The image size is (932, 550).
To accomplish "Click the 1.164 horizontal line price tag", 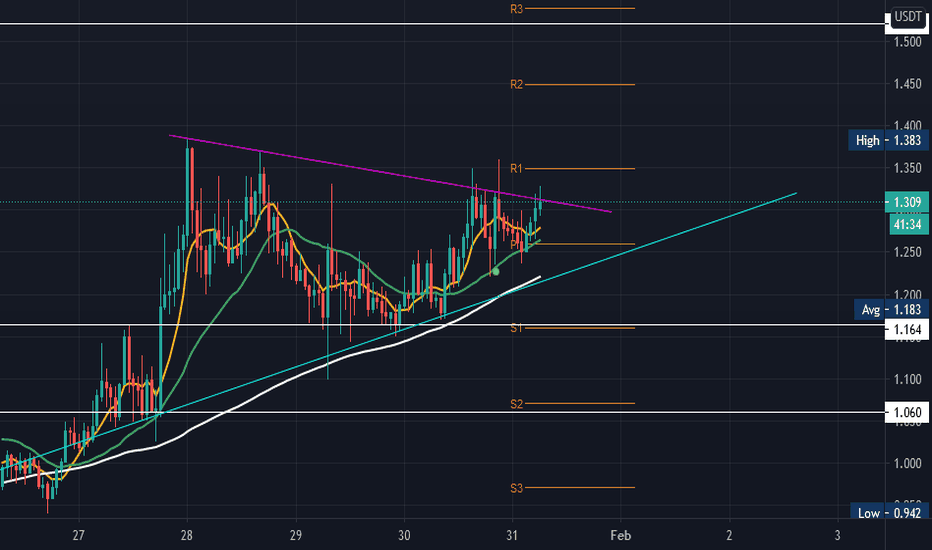I will [906, 329].
